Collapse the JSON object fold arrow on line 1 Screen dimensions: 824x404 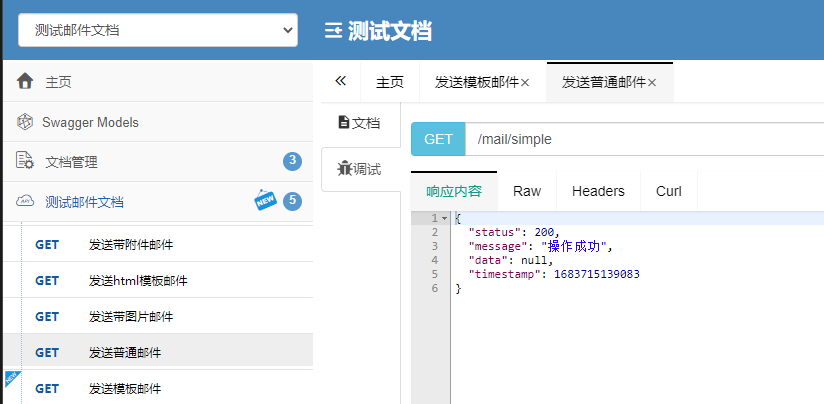(444, 218)
